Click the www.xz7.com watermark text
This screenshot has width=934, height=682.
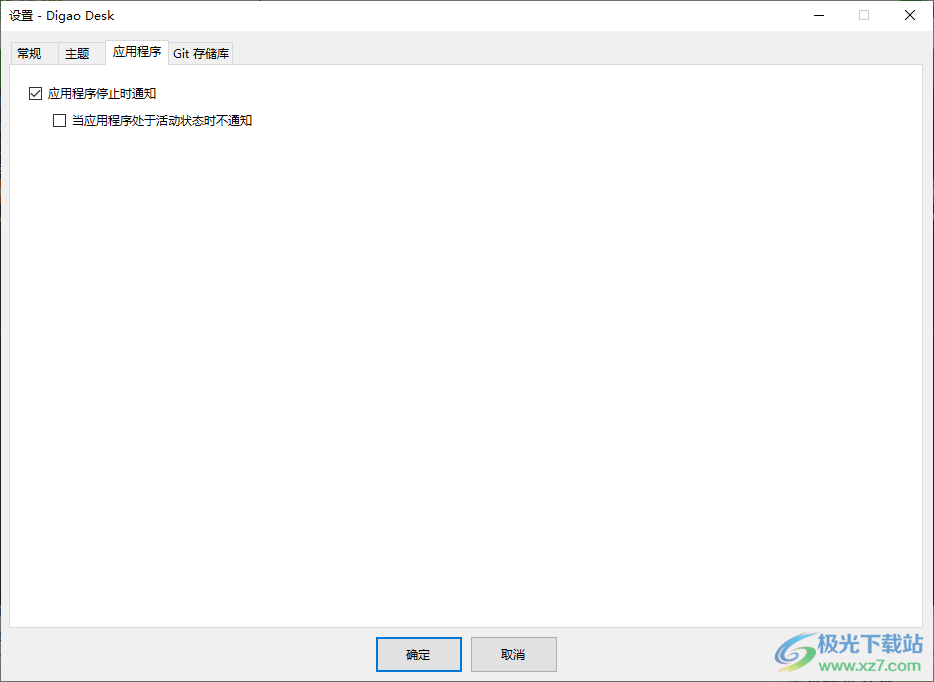coord(870,664)
